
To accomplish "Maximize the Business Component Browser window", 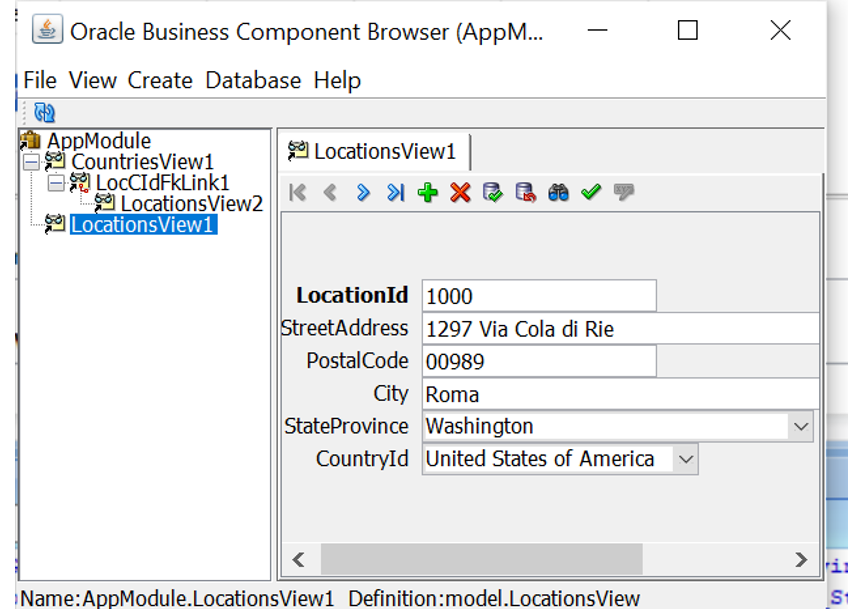I will pyautogui.click(x=688, y=30).
